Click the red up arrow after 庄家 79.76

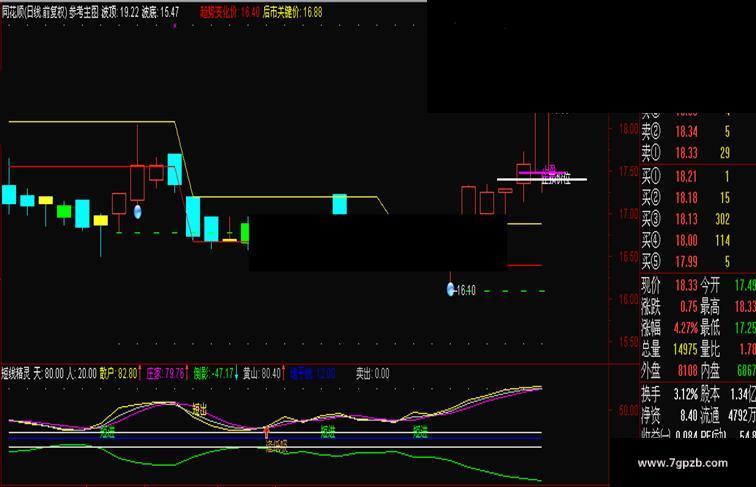(x=187, y=373)
